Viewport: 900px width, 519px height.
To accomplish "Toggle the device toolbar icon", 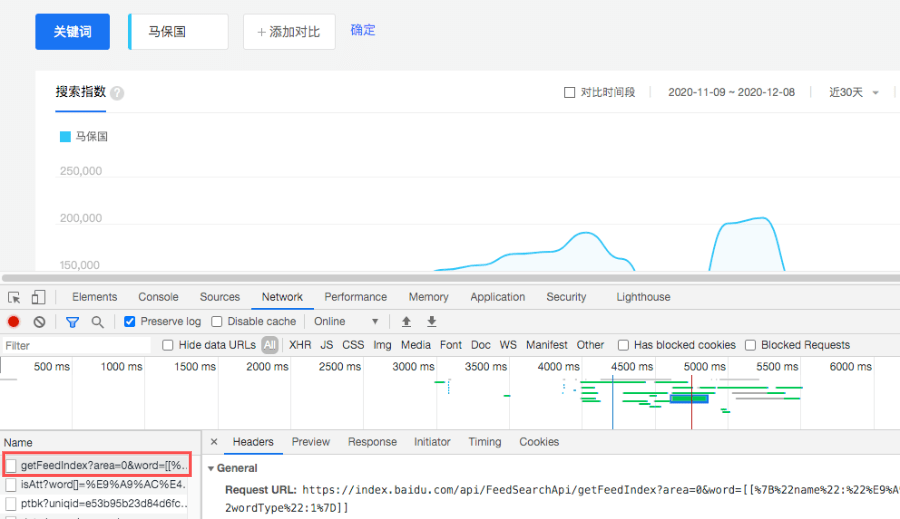I will 38,297.
